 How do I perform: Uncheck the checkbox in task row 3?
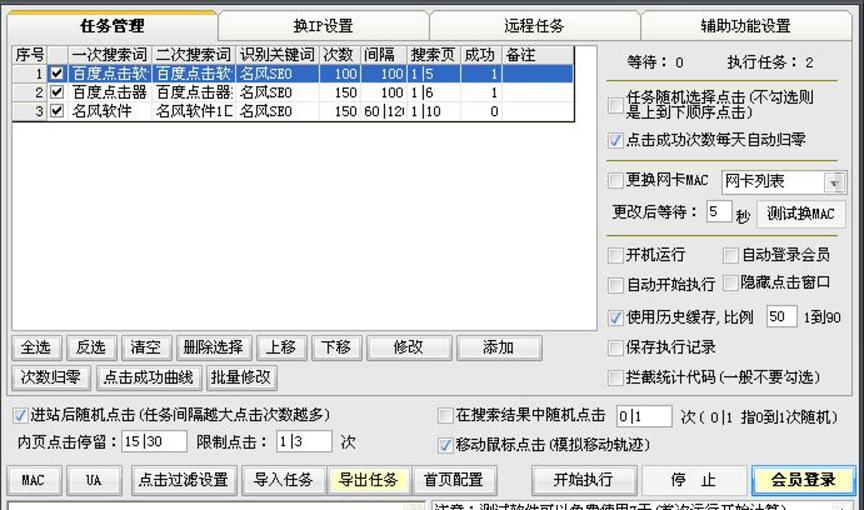57,111
